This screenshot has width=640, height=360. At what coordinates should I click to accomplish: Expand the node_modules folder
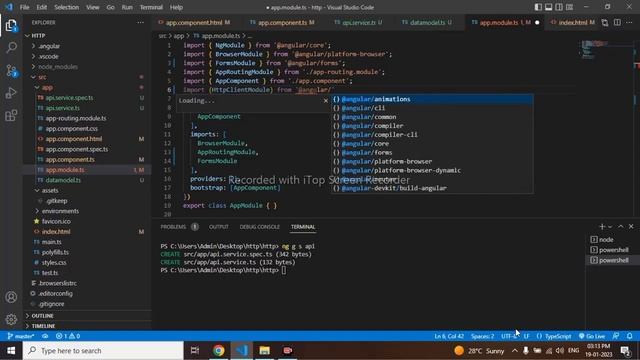pos(58,67)
